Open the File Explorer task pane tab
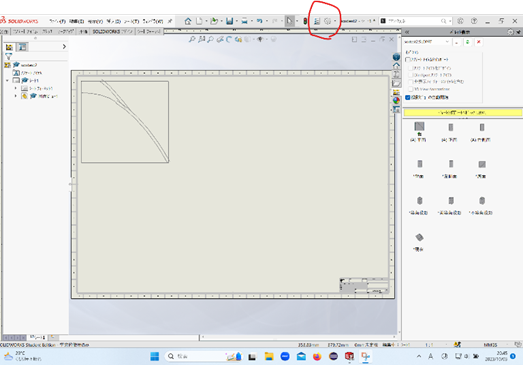The image size is (523, 365). coord(396,83)
